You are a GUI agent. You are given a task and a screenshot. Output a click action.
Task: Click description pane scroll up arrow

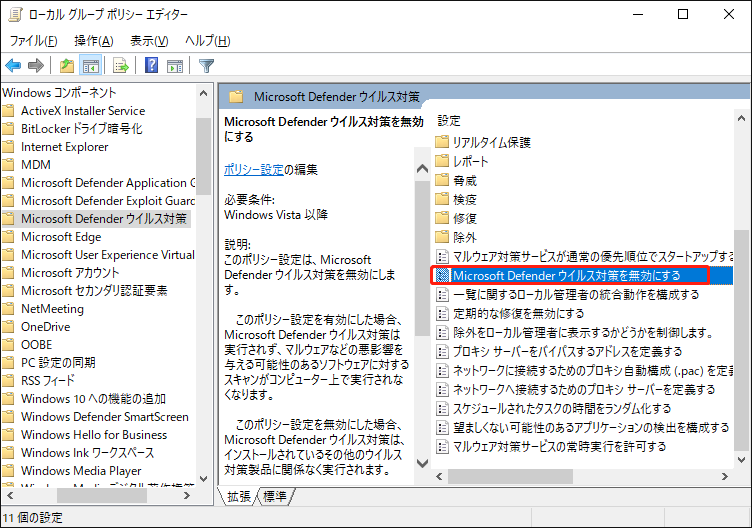click(422, 168)
